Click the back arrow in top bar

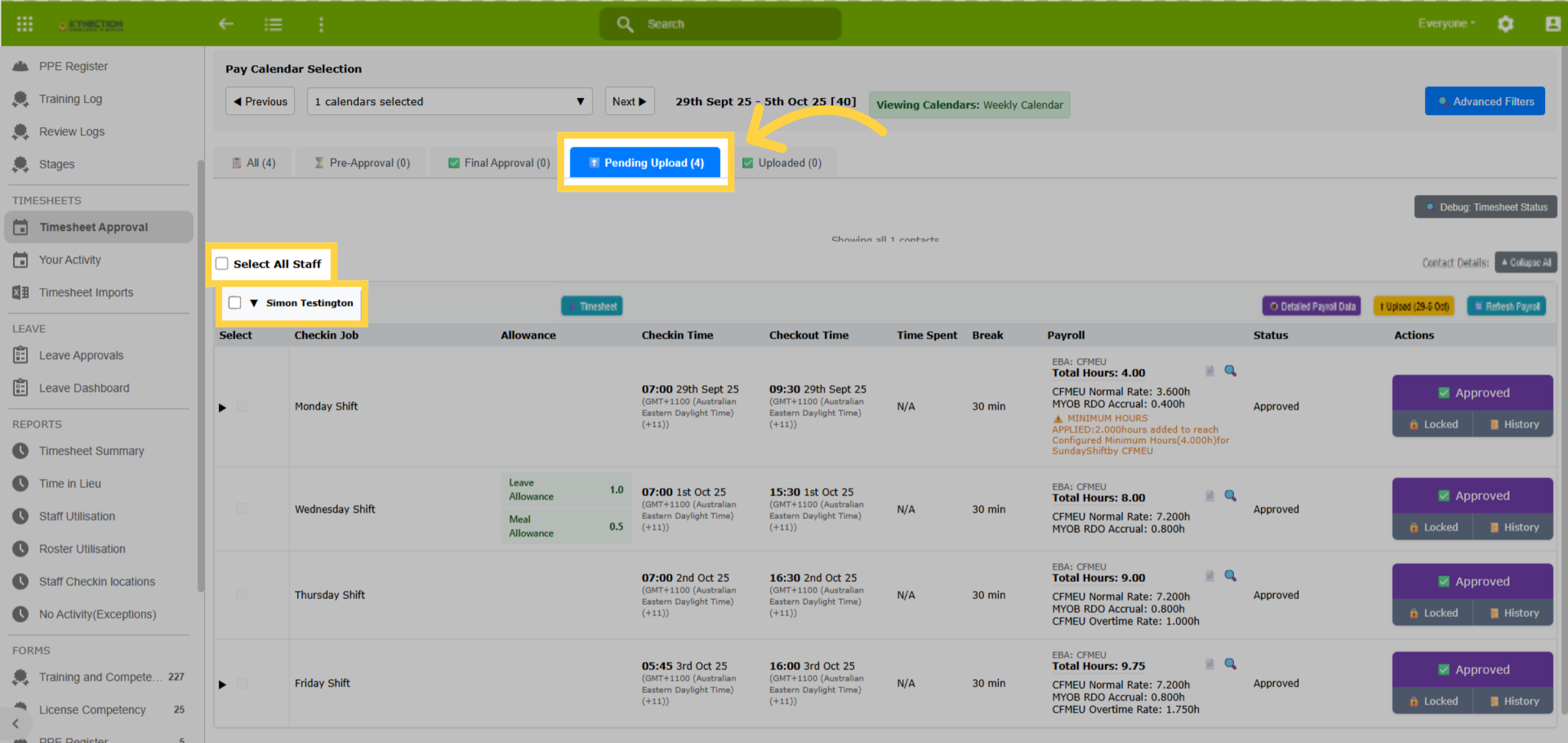226,24
